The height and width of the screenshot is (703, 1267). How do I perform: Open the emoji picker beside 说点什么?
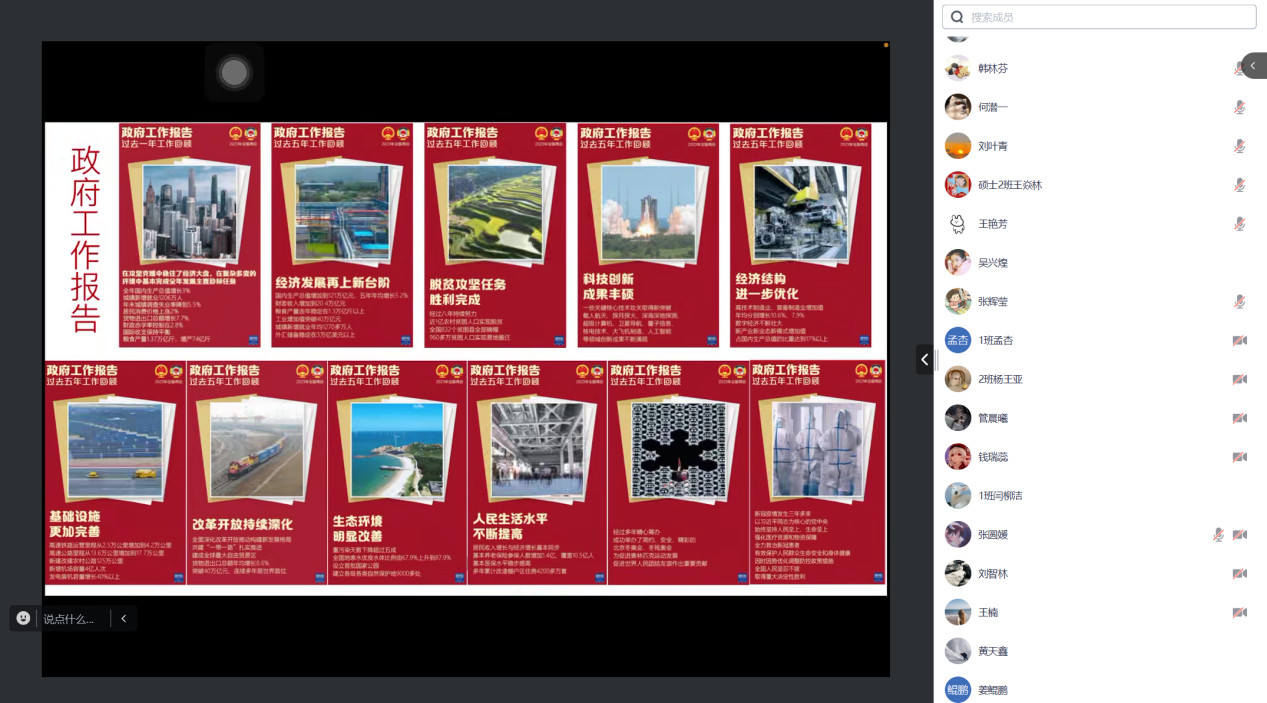(23, 618)
